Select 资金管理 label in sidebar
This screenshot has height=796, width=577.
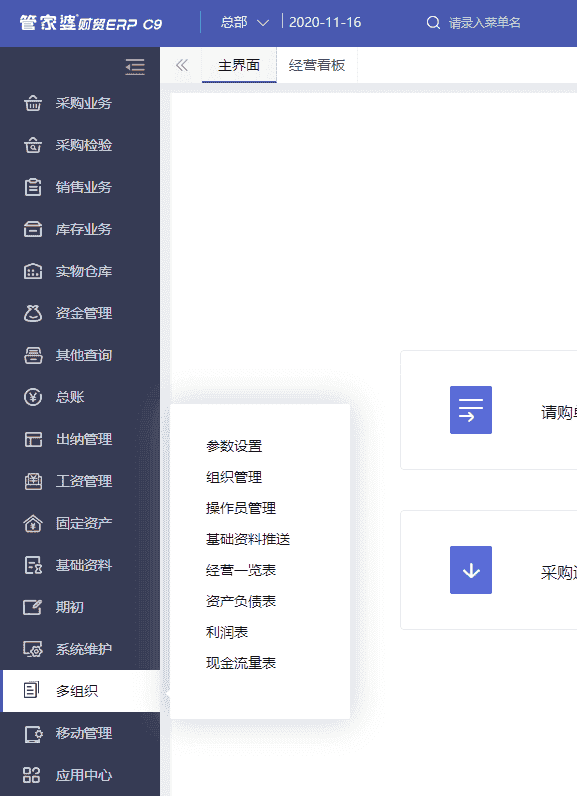click(84, 313)
